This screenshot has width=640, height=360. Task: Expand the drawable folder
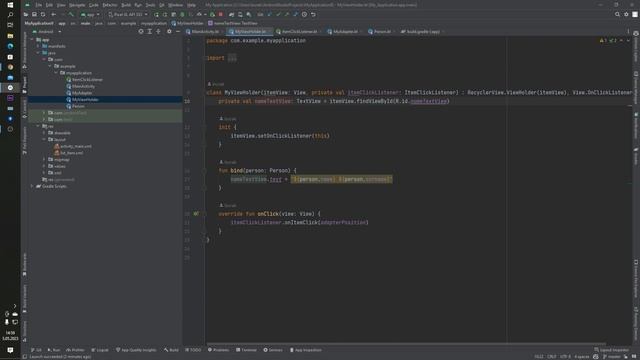(44, 133)
